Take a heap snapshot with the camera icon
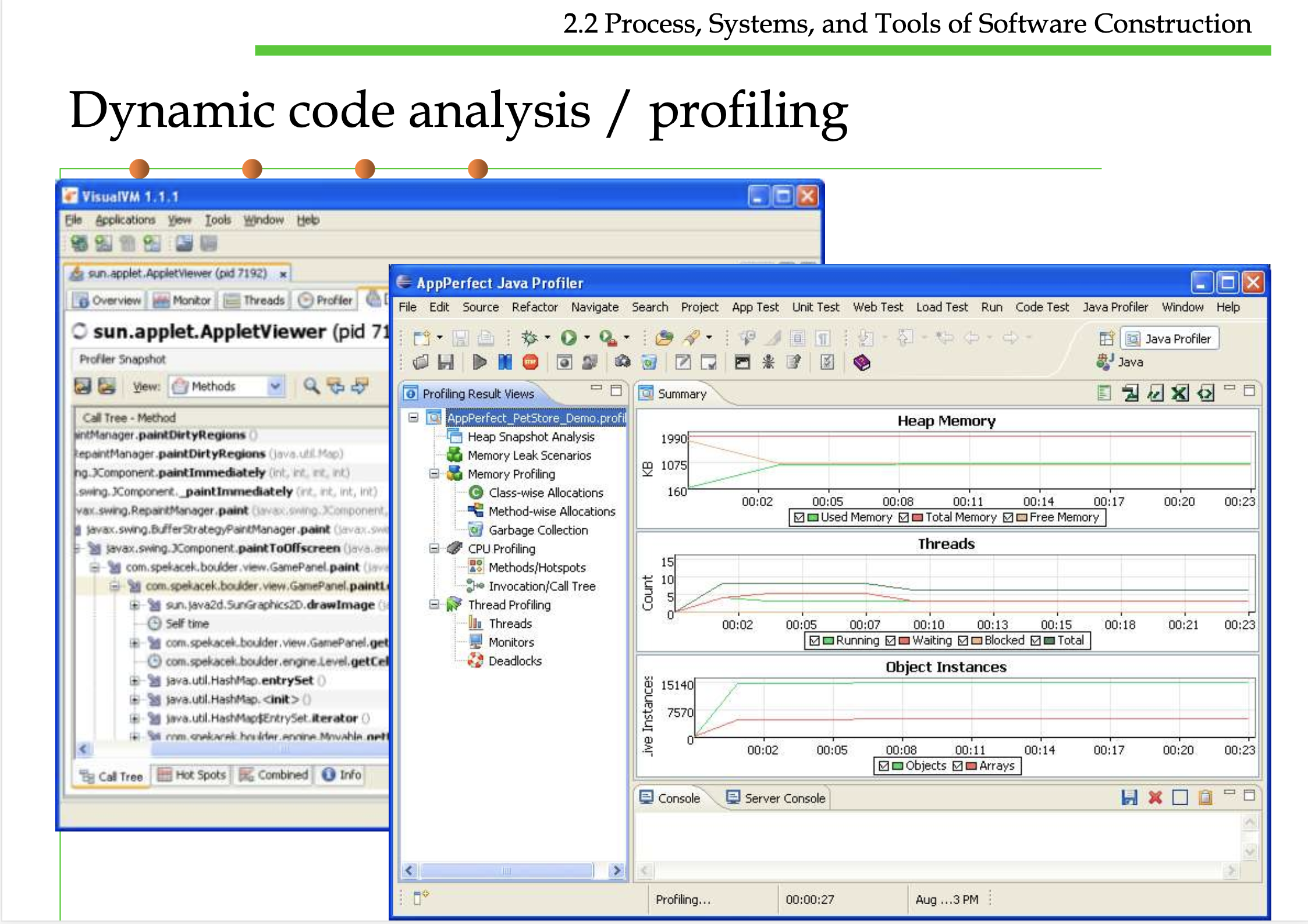This screenshot has height=924, width=1308. (x=623, y=362)
